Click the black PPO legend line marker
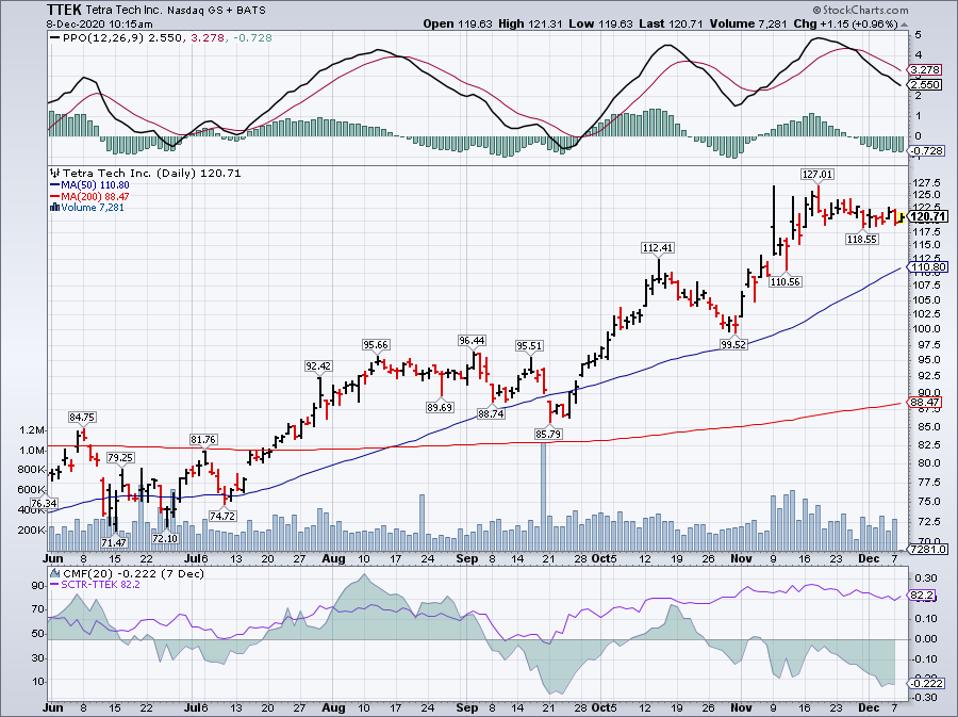This screenshot has width=958, height=717. coord(55,38)
